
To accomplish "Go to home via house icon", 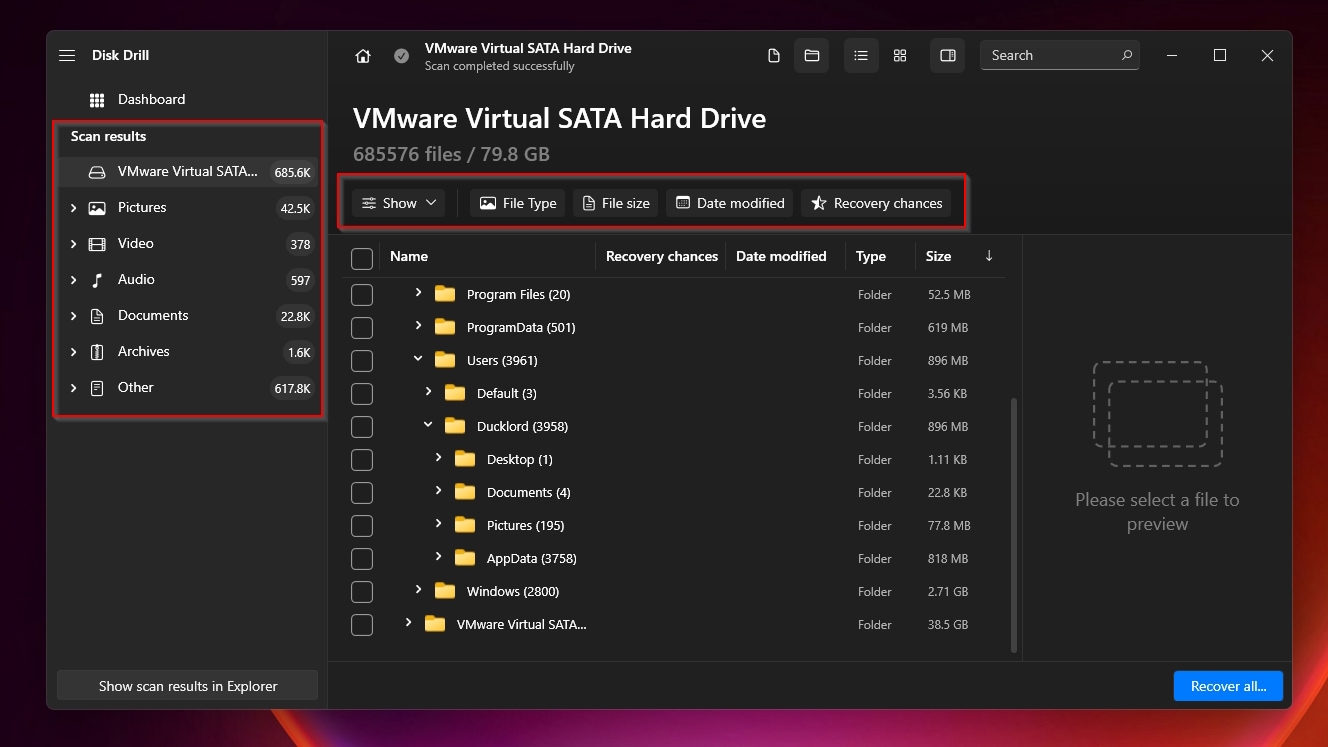I will (x=363, y=56).
